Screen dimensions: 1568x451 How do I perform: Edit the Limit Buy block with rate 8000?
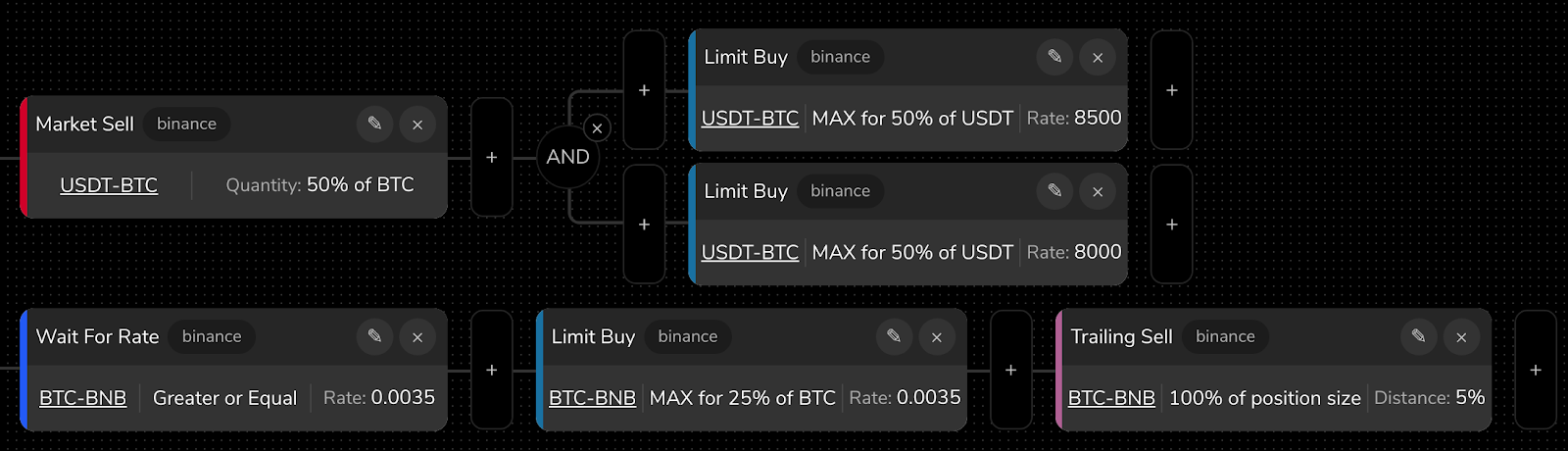(1054, 191)
